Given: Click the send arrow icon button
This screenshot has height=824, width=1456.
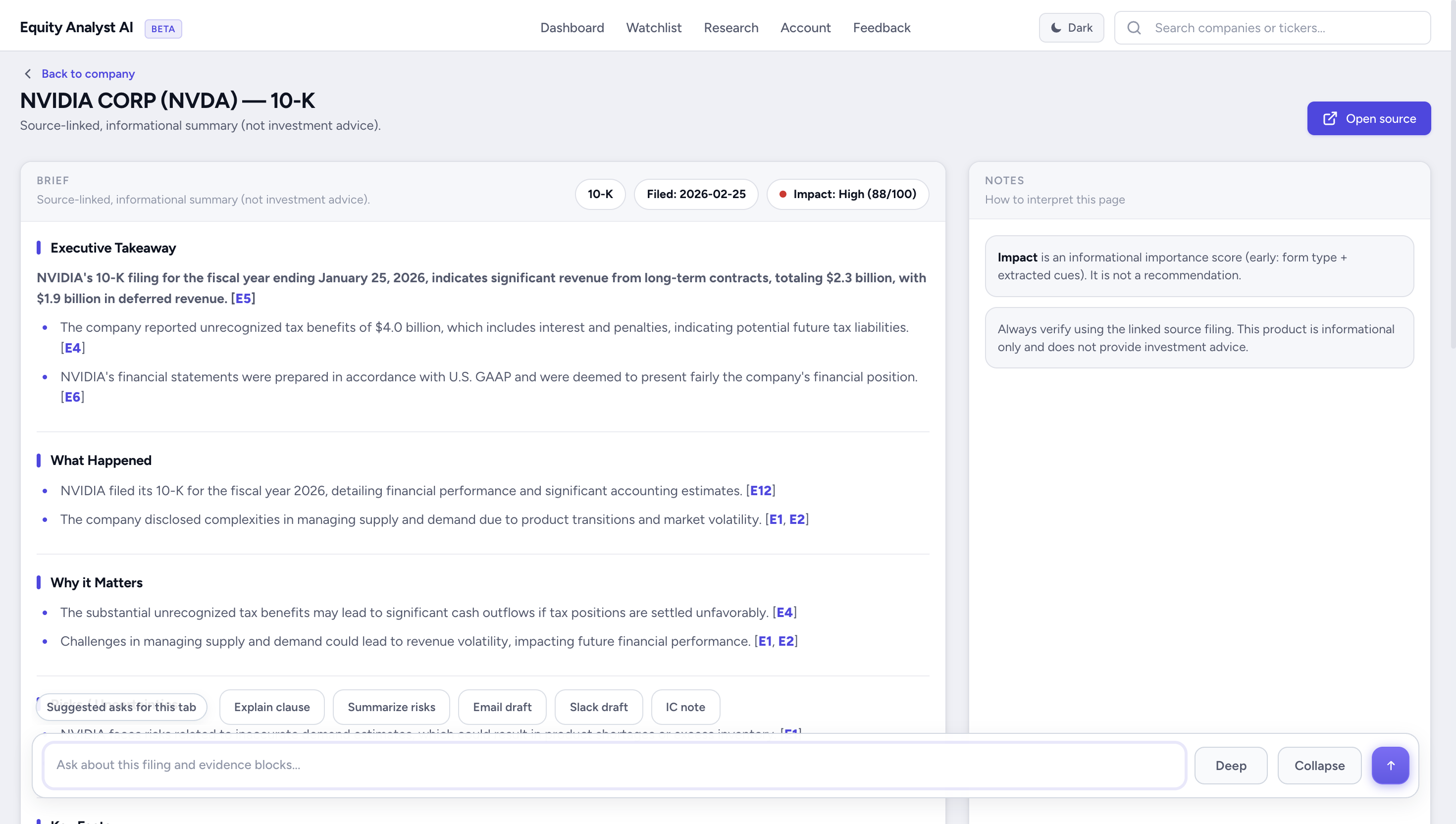Looking at the screenshot, I should [1390, 765].
